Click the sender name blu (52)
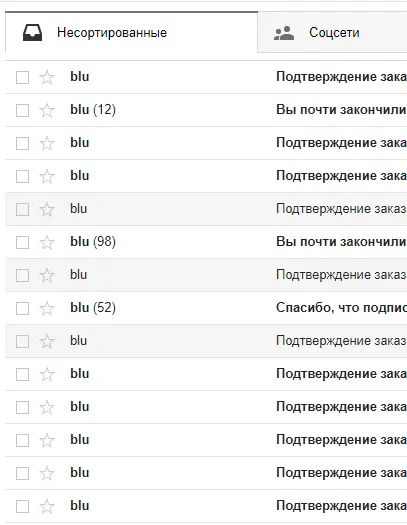407x525 pixels. click(x=93, y=308)
